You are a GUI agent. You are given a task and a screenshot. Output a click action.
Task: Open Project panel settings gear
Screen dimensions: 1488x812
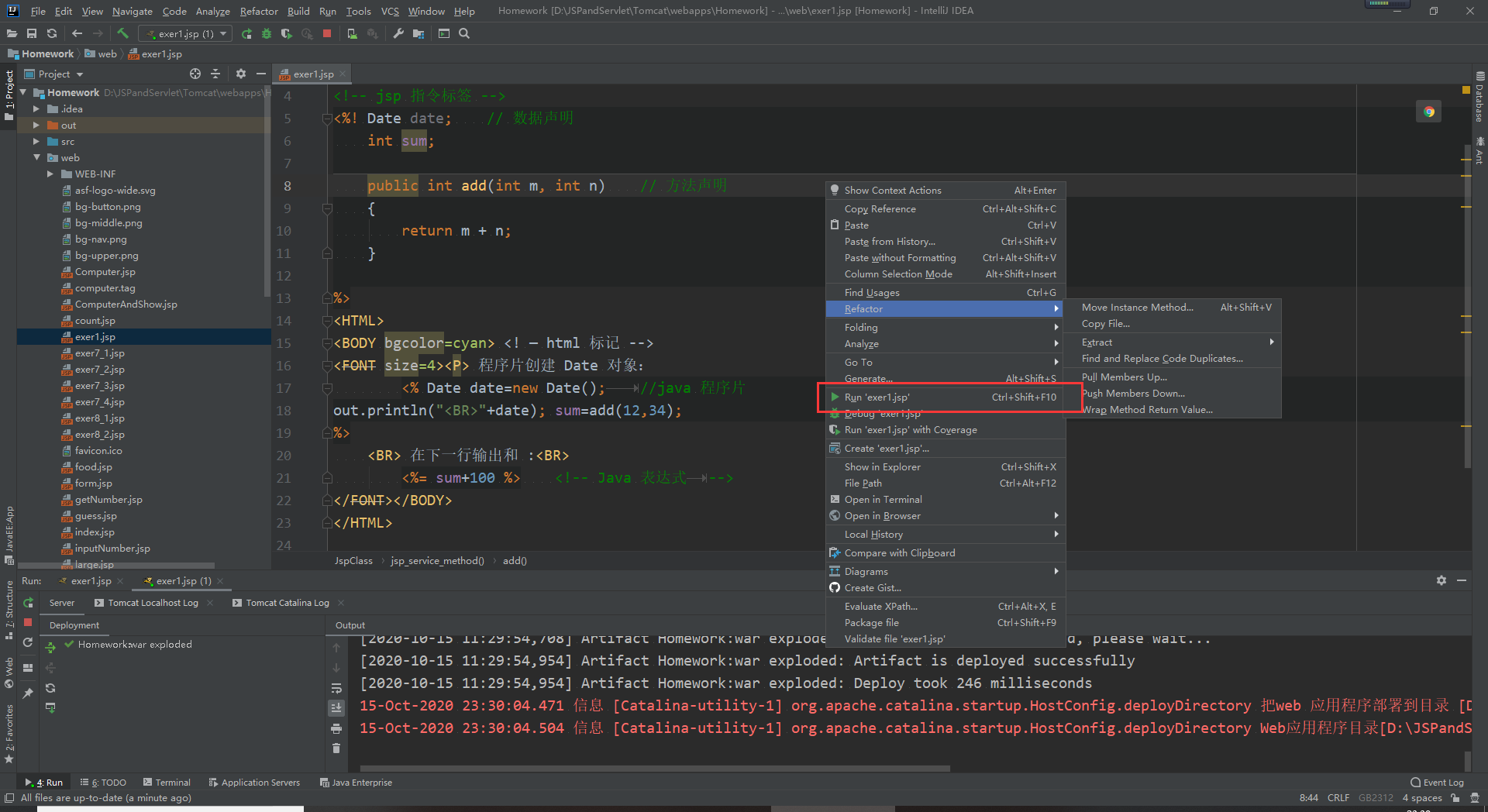point(241,74)
